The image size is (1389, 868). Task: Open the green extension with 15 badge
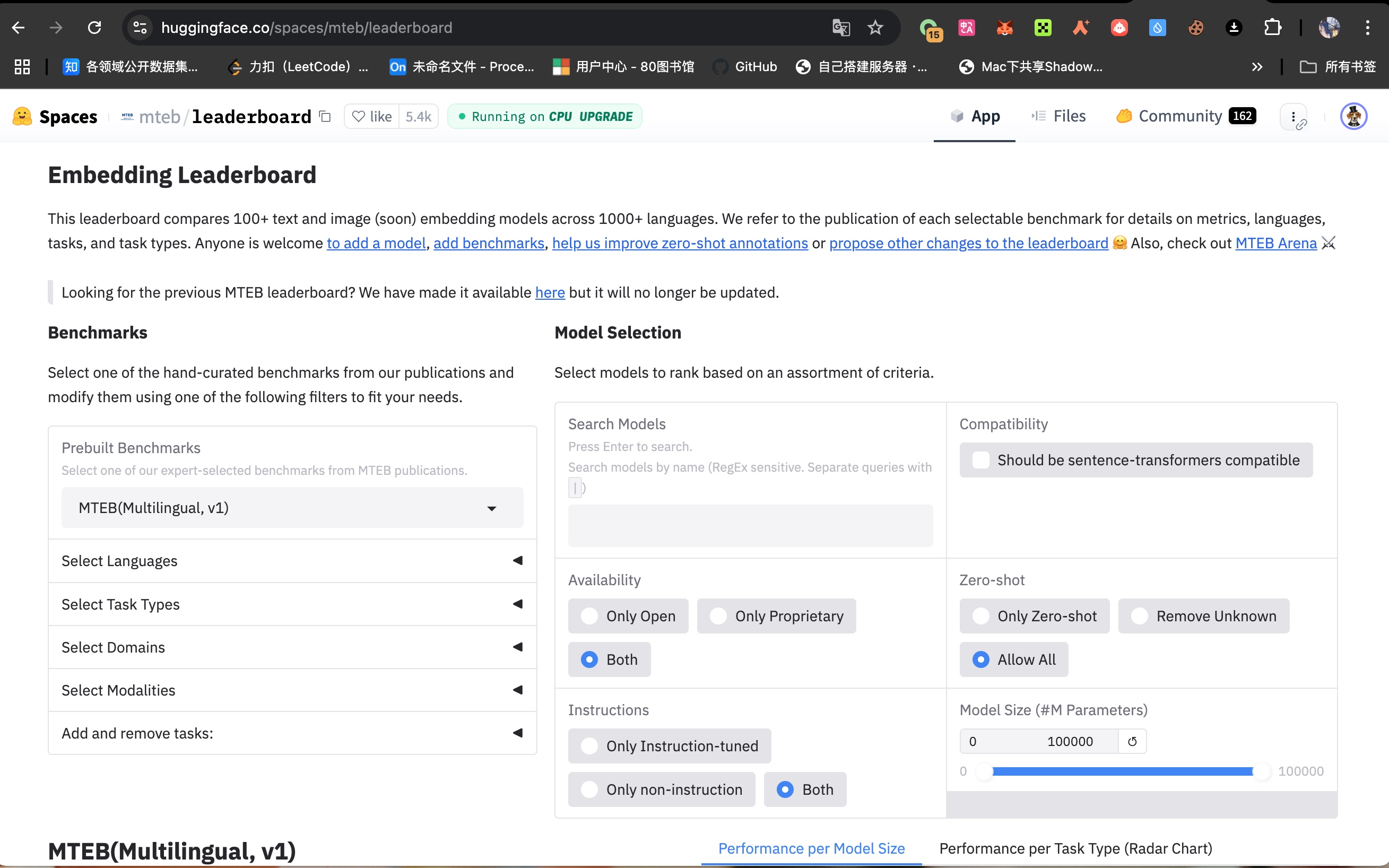[x=930, y=29]
